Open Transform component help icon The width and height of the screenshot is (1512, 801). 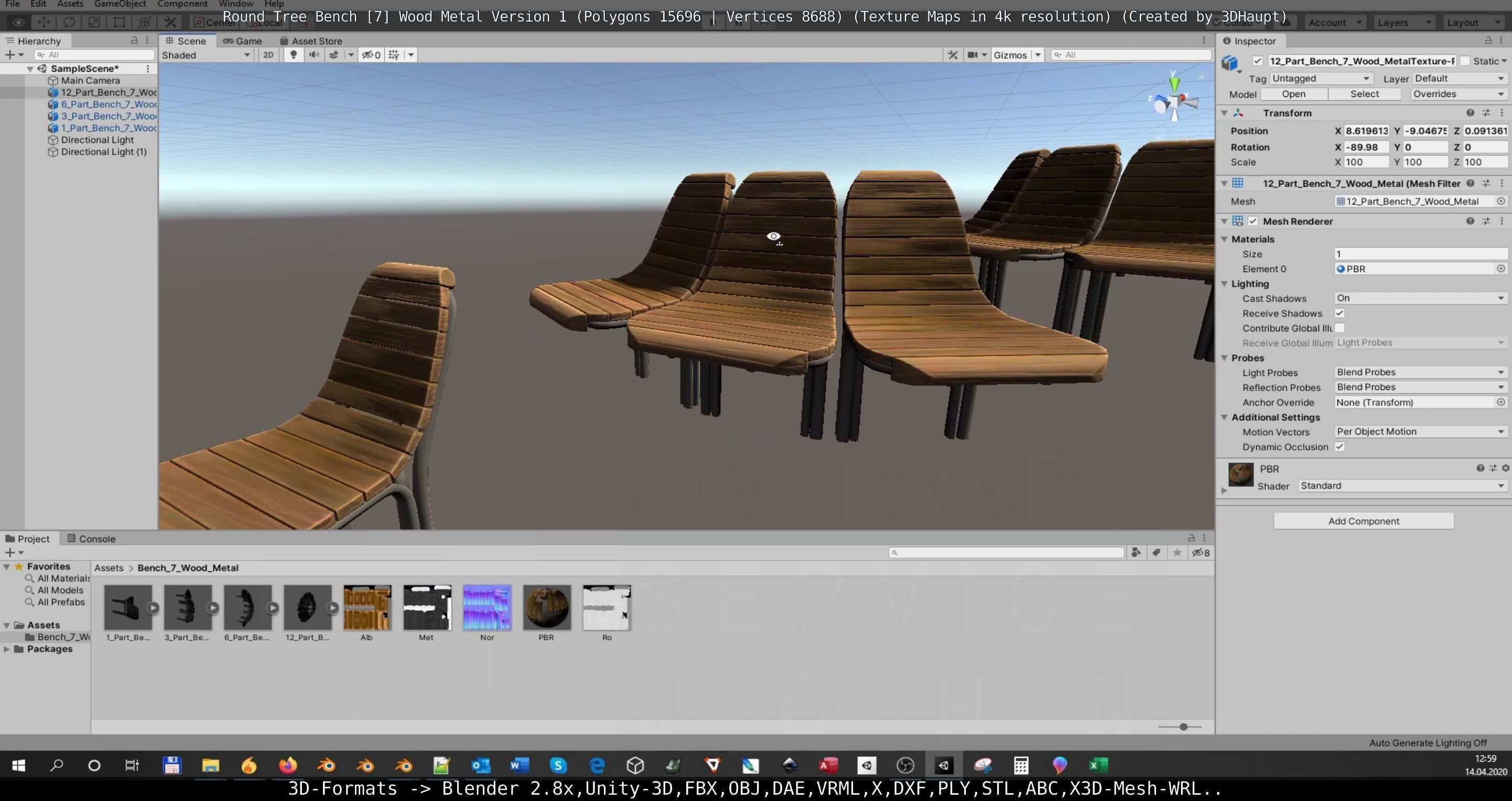(1470, 113)
